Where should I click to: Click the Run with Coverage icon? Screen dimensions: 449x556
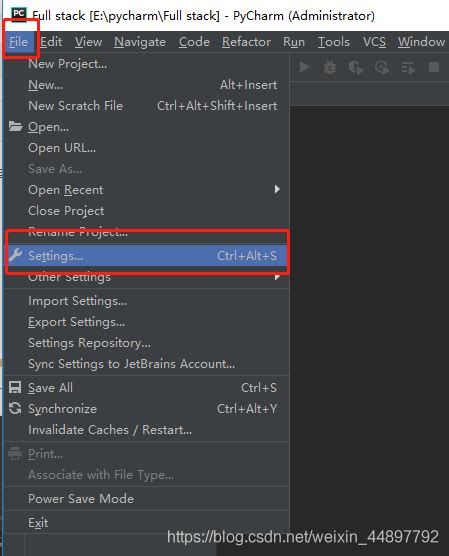point(356,67)
